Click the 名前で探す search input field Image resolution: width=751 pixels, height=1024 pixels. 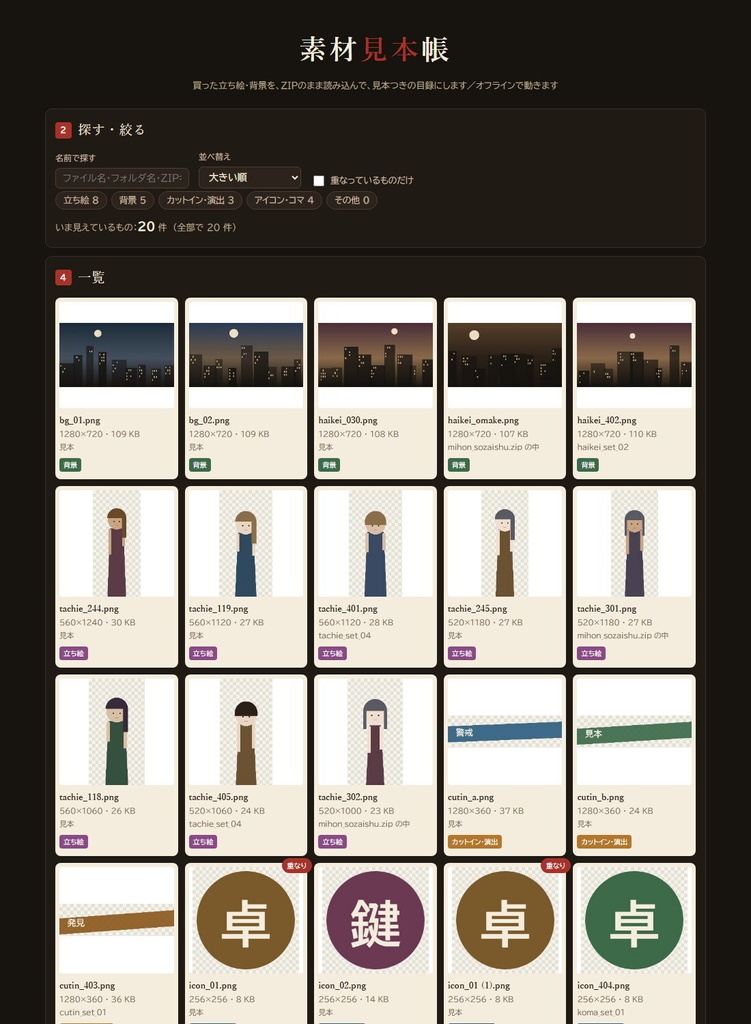pyautogui.click(x=122, y=178)
